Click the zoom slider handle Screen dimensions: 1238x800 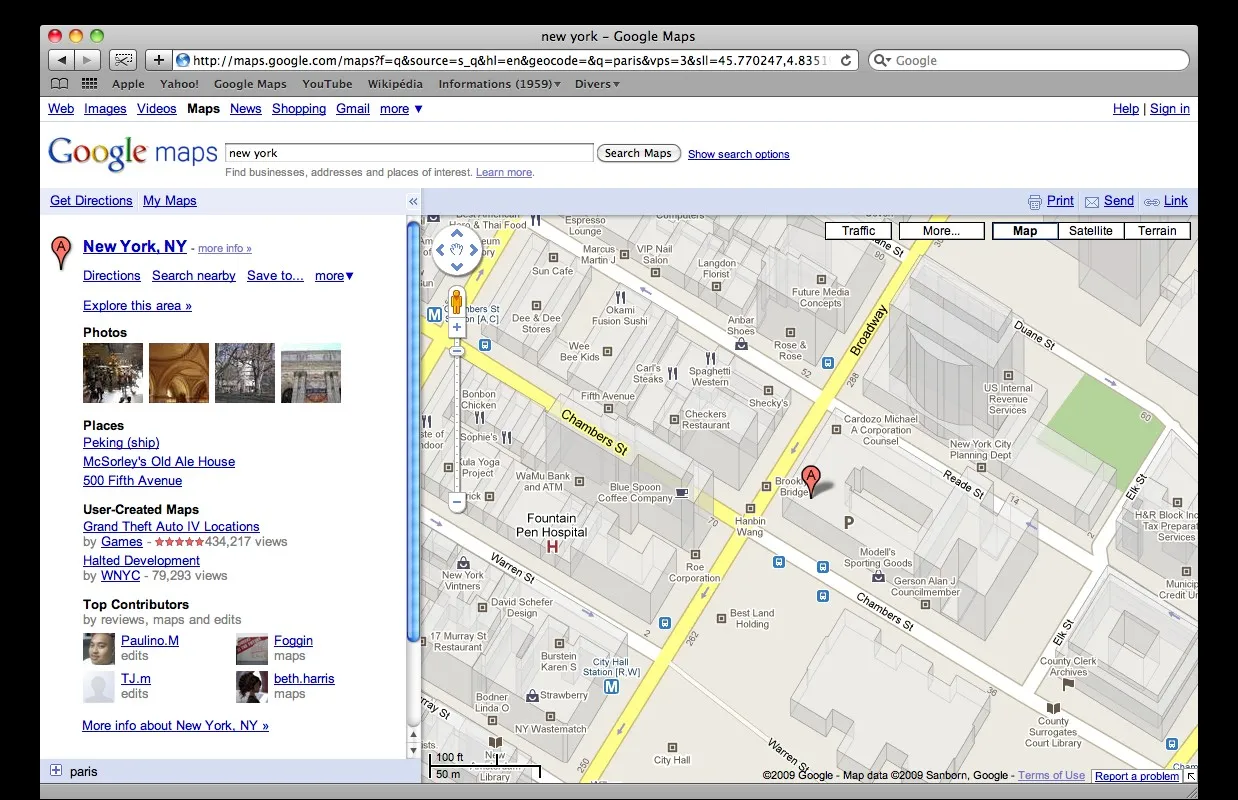[457, 351]
